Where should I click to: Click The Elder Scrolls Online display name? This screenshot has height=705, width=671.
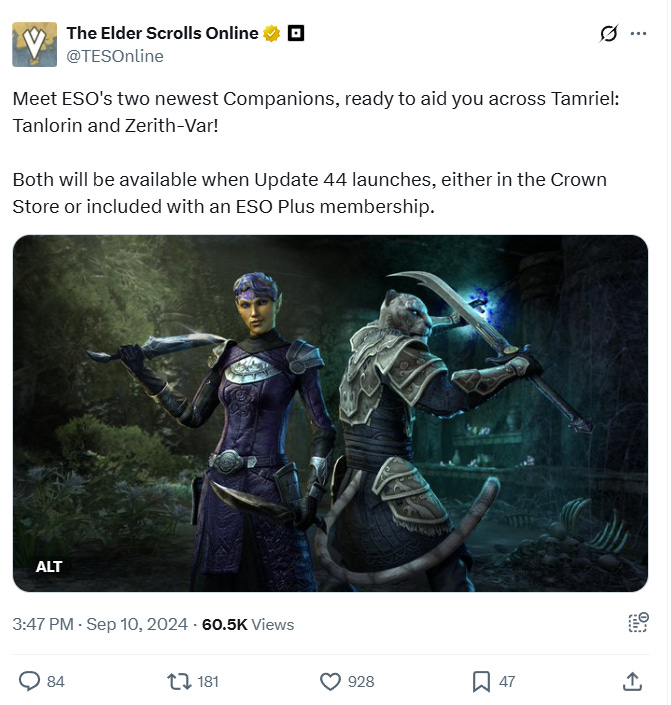(162, 33)
